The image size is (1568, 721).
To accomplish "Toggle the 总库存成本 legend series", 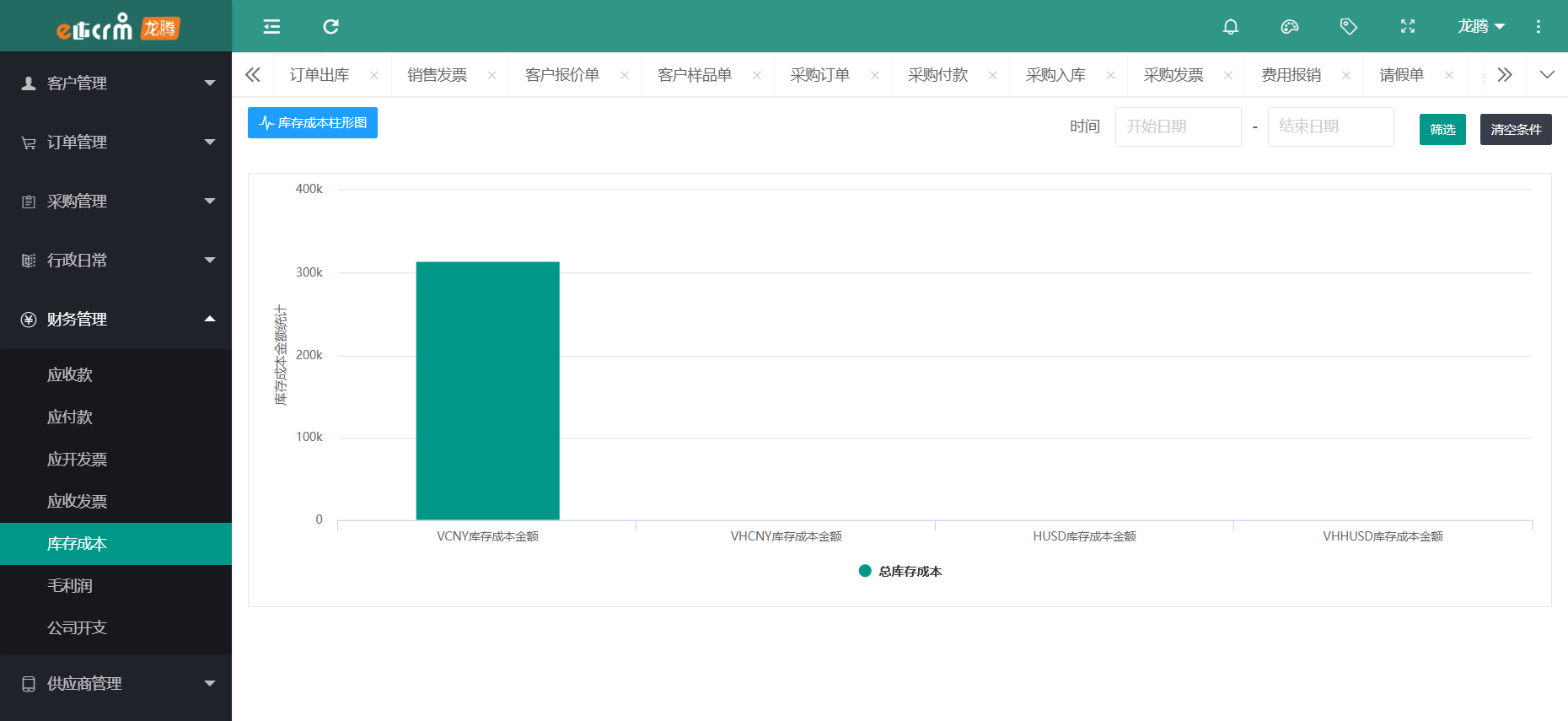I will pos(900,572).
